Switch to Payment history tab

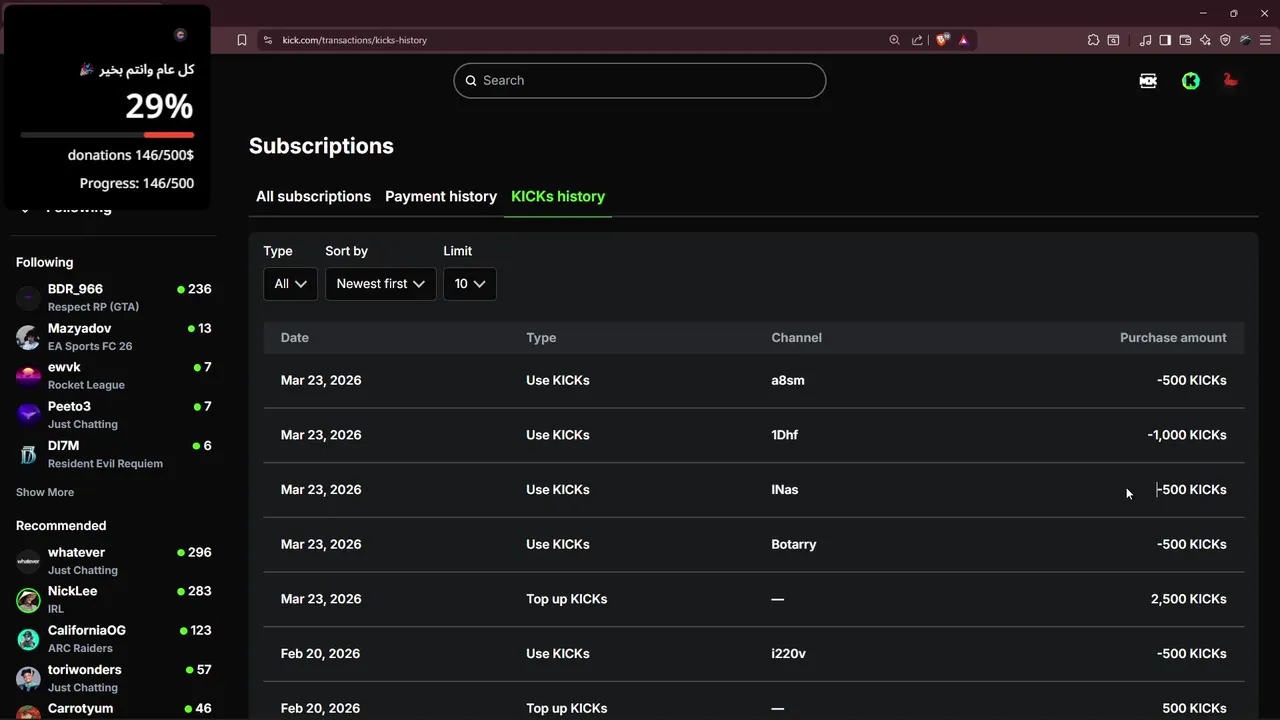coord(441,197)
